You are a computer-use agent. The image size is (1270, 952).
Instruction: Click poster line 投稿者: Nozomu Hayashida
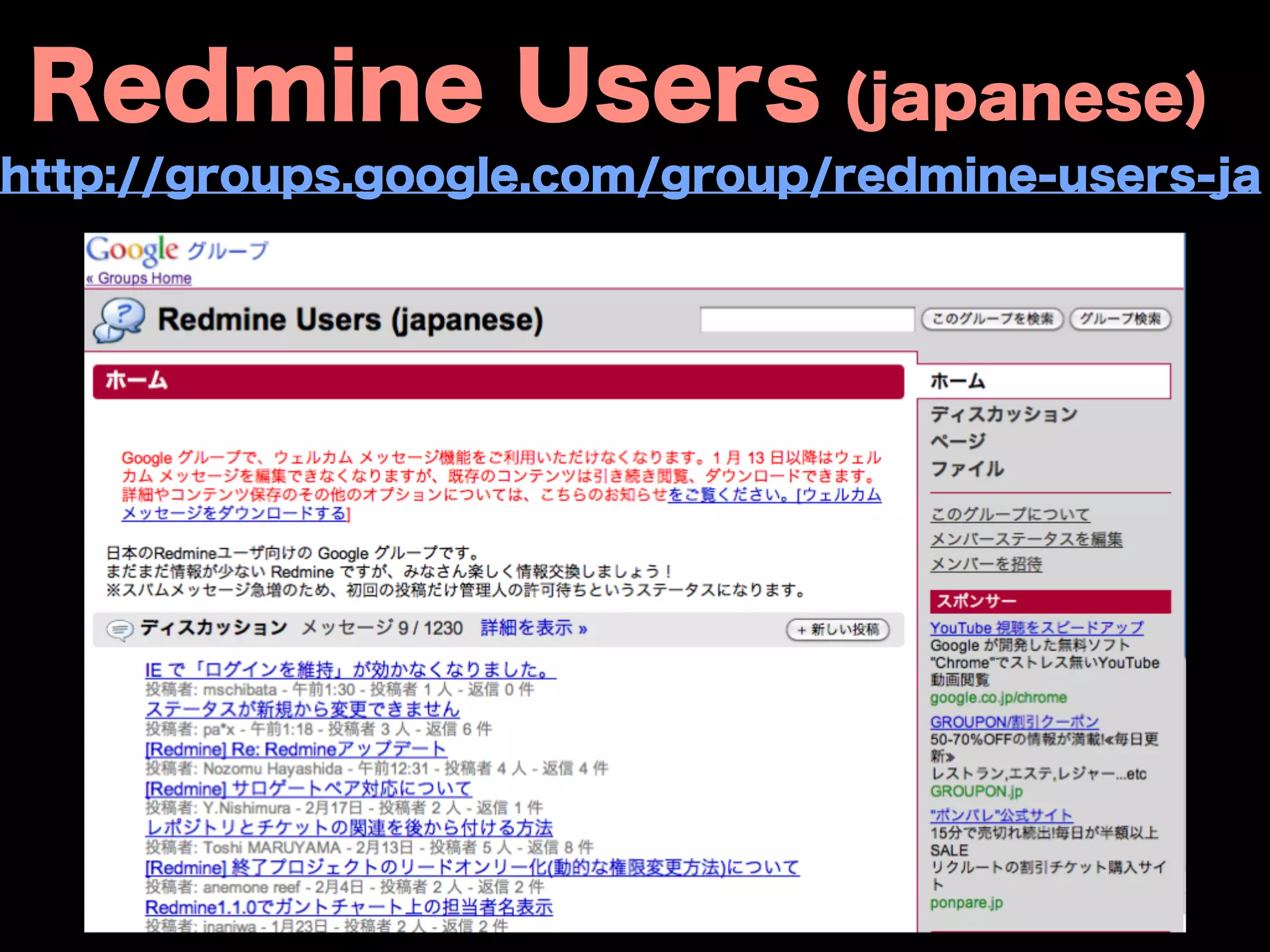(x=377, y=769)
